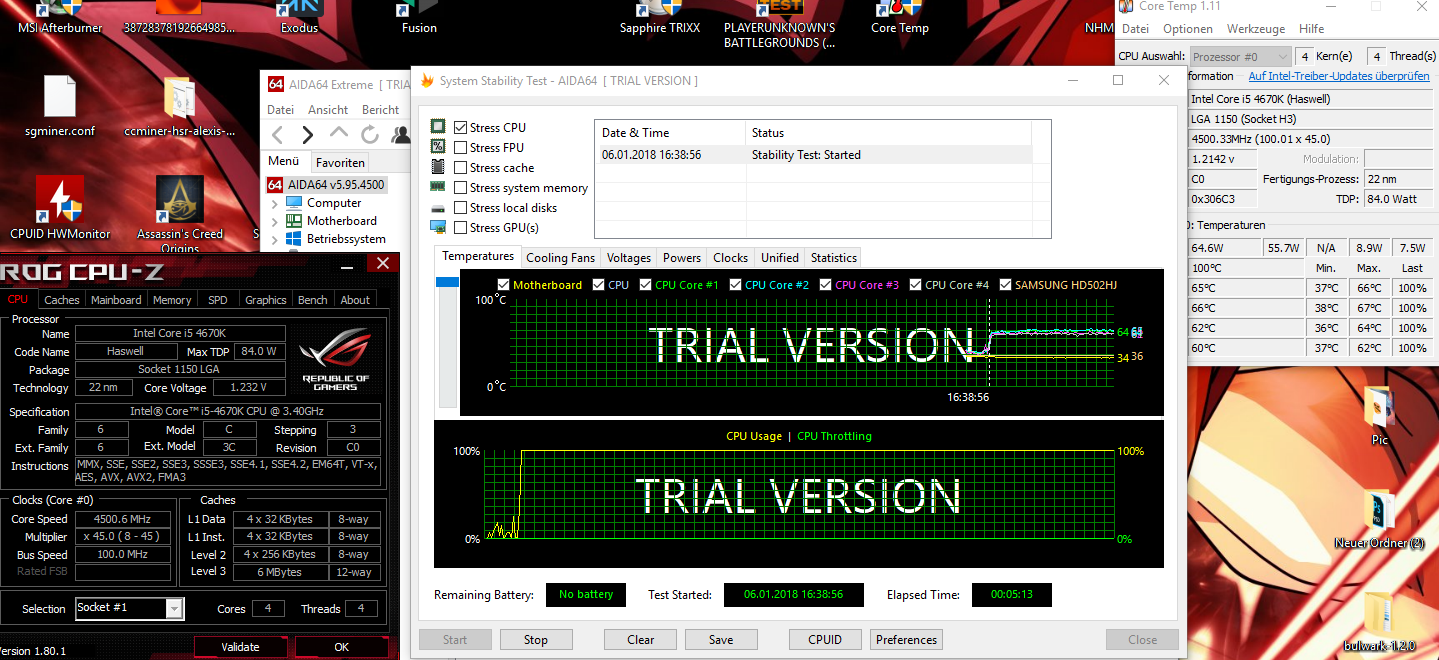Select the Stability Test: Started log row
The image size is (1439, 660).
[x=813, y=155]
